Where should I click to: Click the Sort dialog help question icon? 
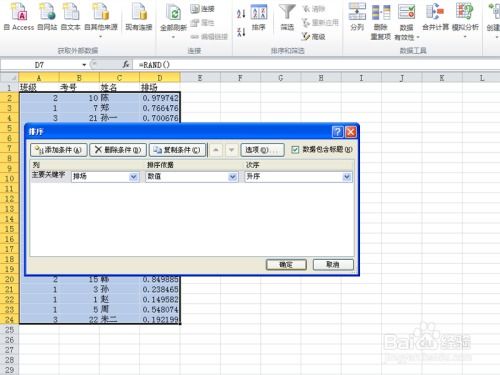point(337,132)
